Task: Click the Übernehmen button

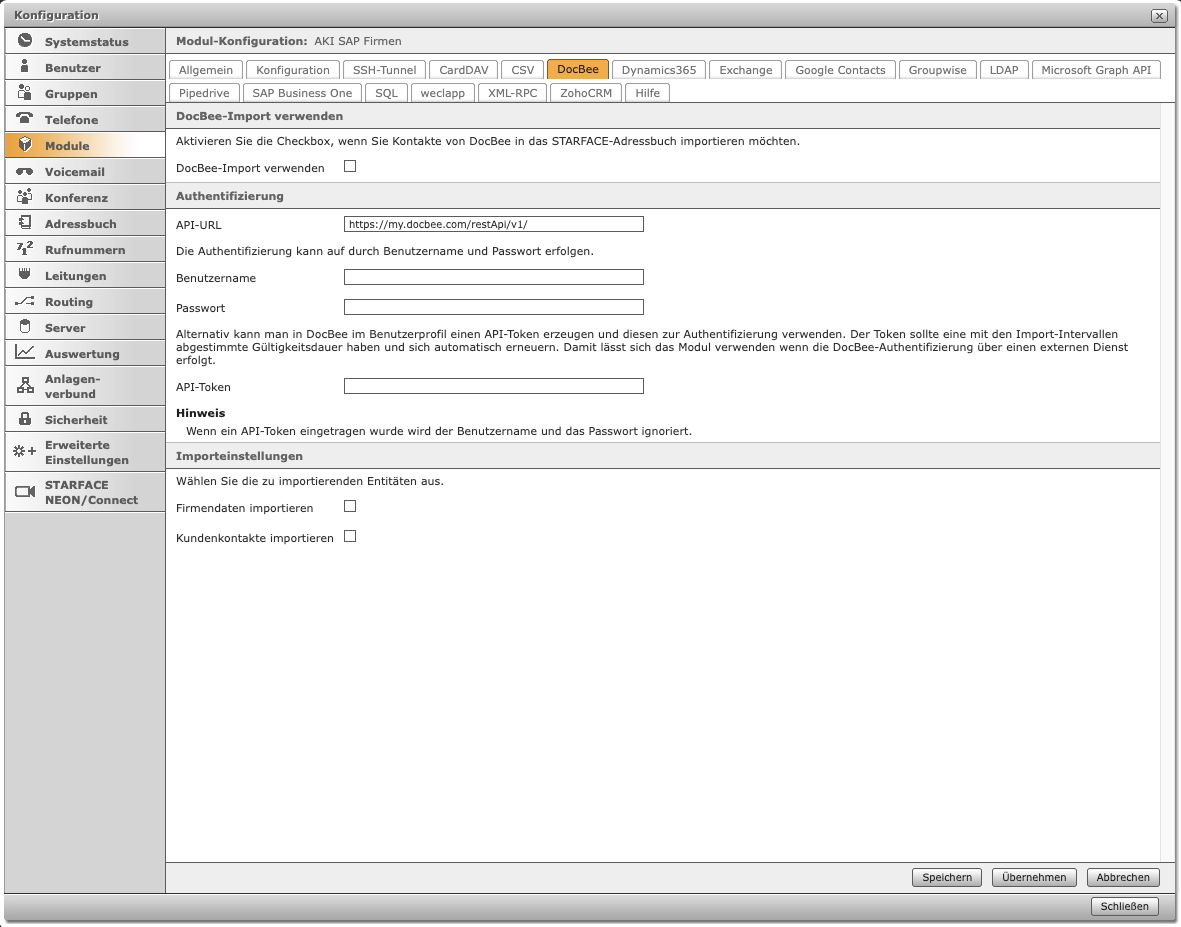Action: (1034, 877)
